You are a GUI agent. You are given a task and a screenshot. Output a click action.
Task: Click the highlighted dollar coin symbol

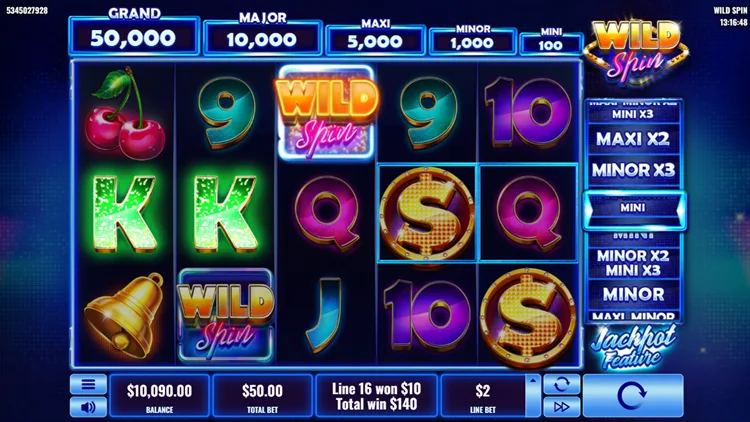427,213
